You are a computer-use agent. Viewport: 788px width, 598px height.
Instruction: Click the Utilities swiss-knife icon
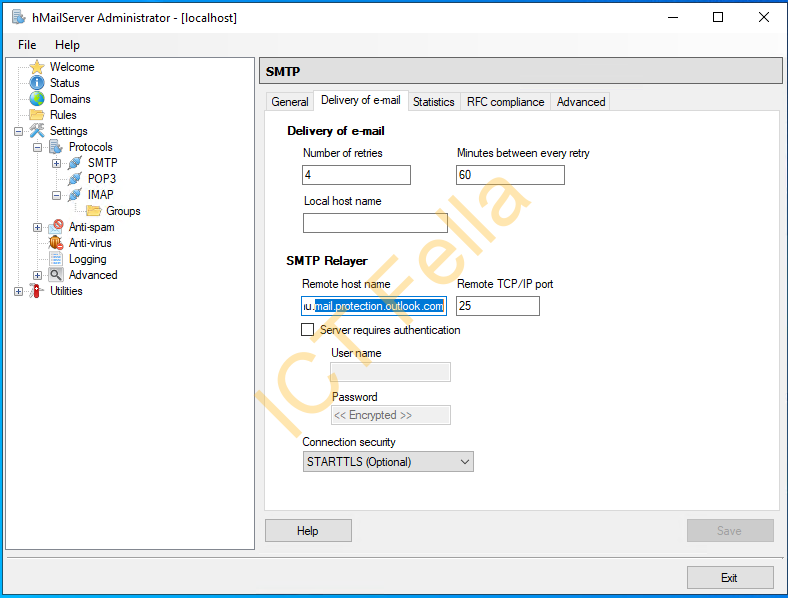[36, 291]
